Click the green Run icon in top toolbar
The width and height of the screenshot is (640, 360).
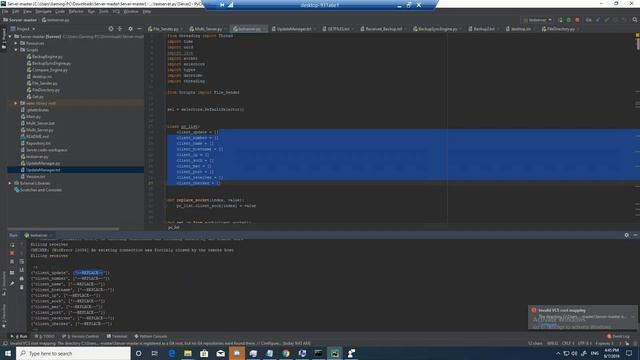click(560, 20)
